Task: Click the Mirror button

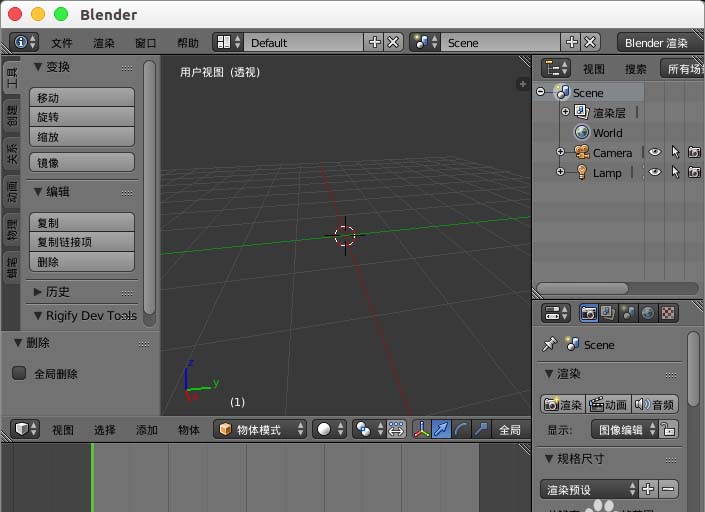Action: pos(82,162)
